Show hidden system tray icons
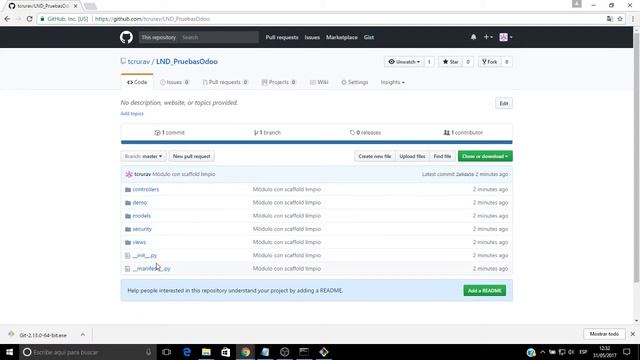The height and width of the screenshot is (360, 640). (542, 352)
